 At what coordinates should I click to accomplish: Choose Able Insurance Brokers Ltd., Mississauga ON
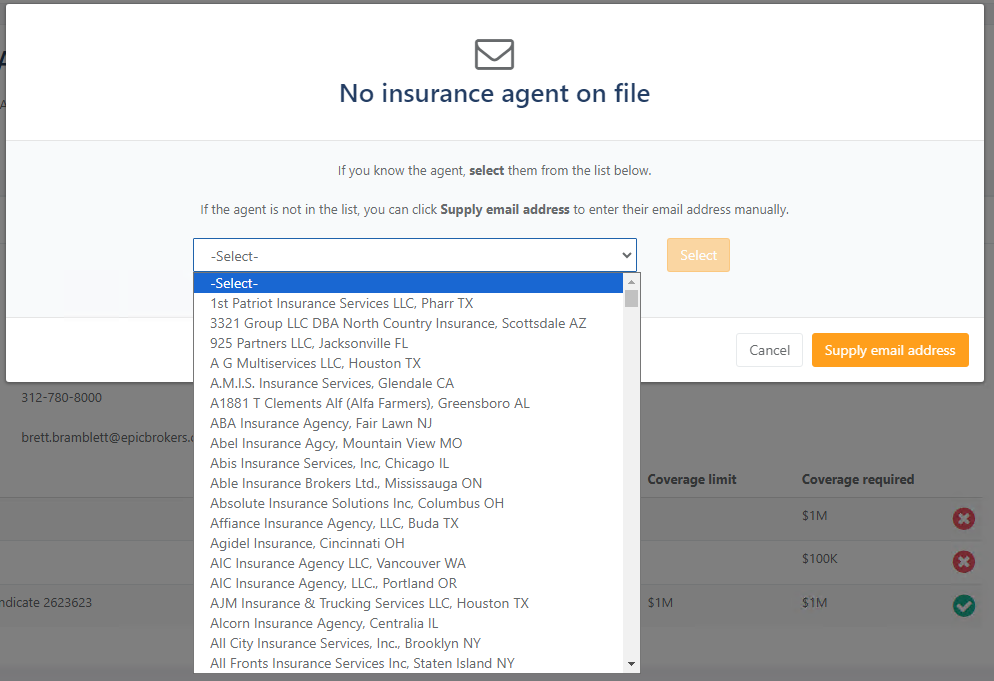point(408,483)
